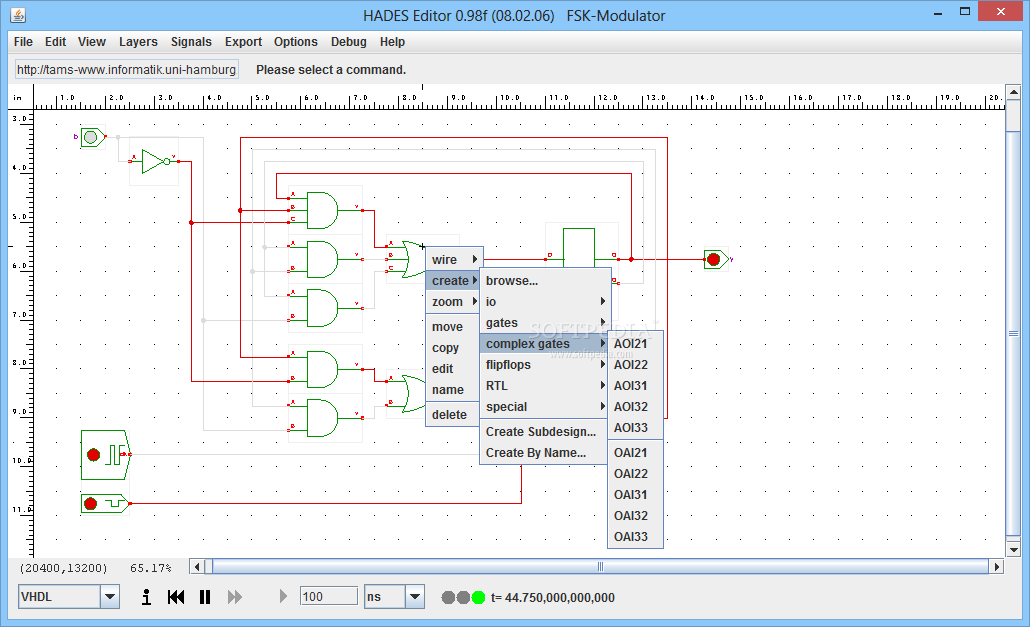Click the vertical scrollbar thumb
The width and height of the screenshot is (1030, 627).
[x=1014, y=334]
